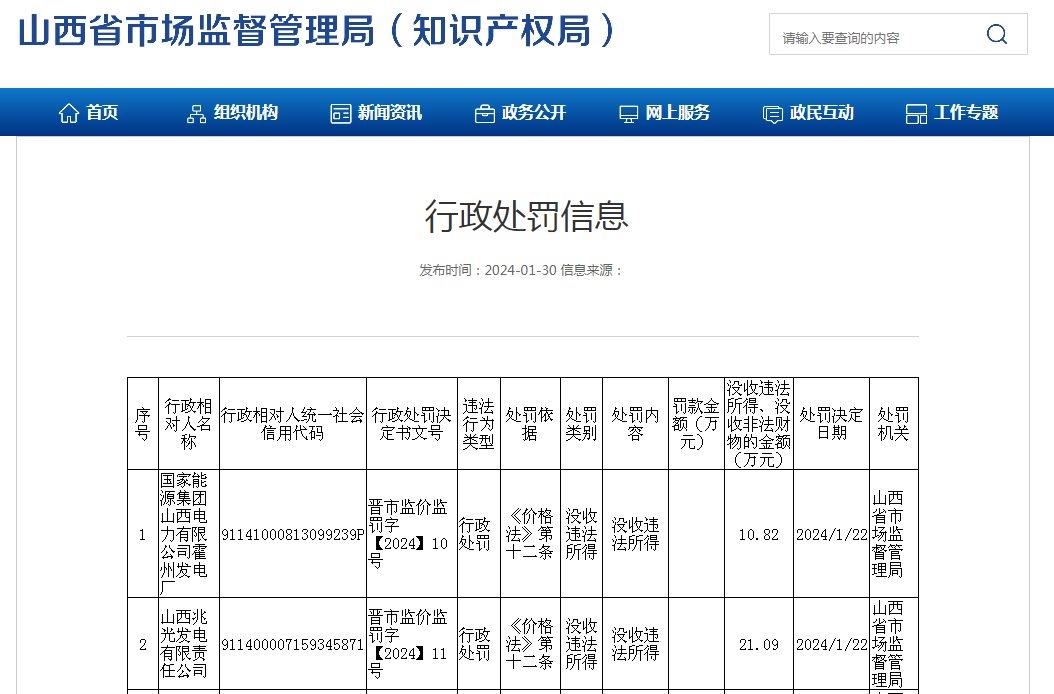The image size is (1054, 694).
Task: Click the 行政相对人统一社会信用代码 header
Action: click(x=292, y=424)
